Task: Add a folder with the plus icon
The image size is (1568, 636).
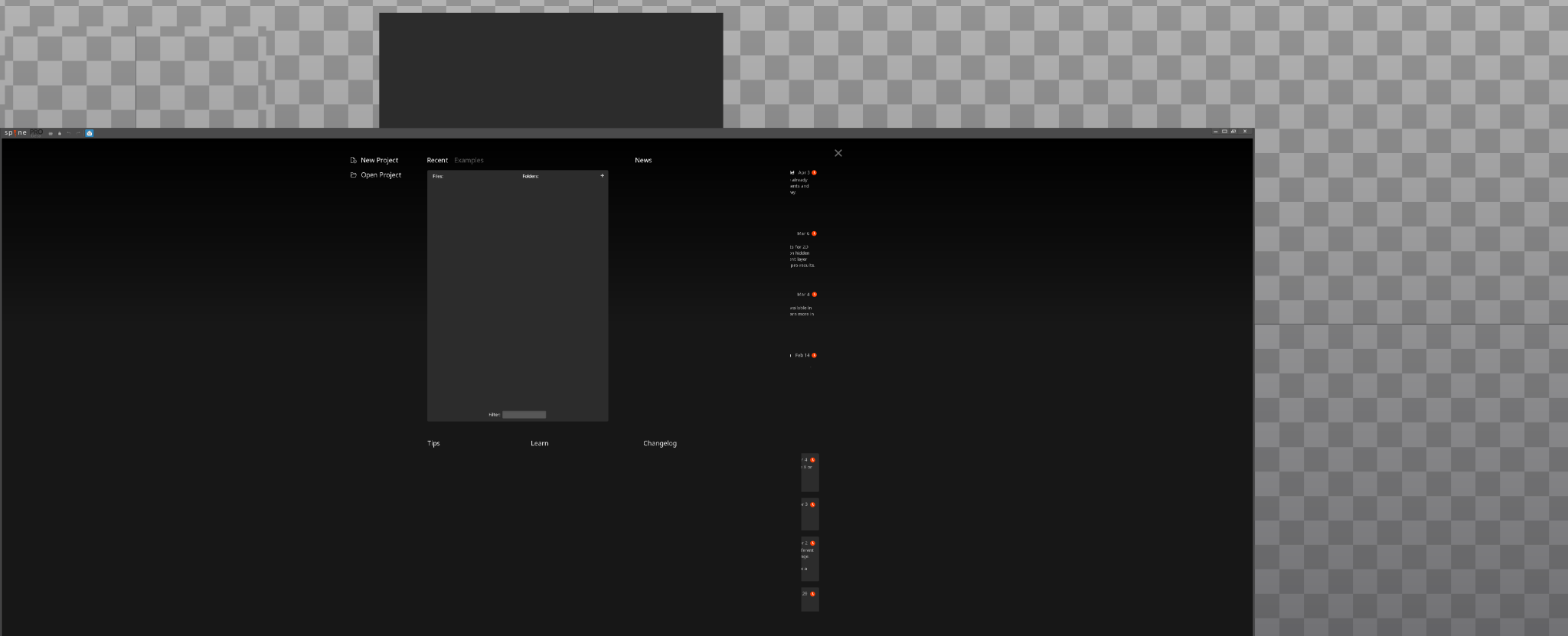Action: point(603,175)
